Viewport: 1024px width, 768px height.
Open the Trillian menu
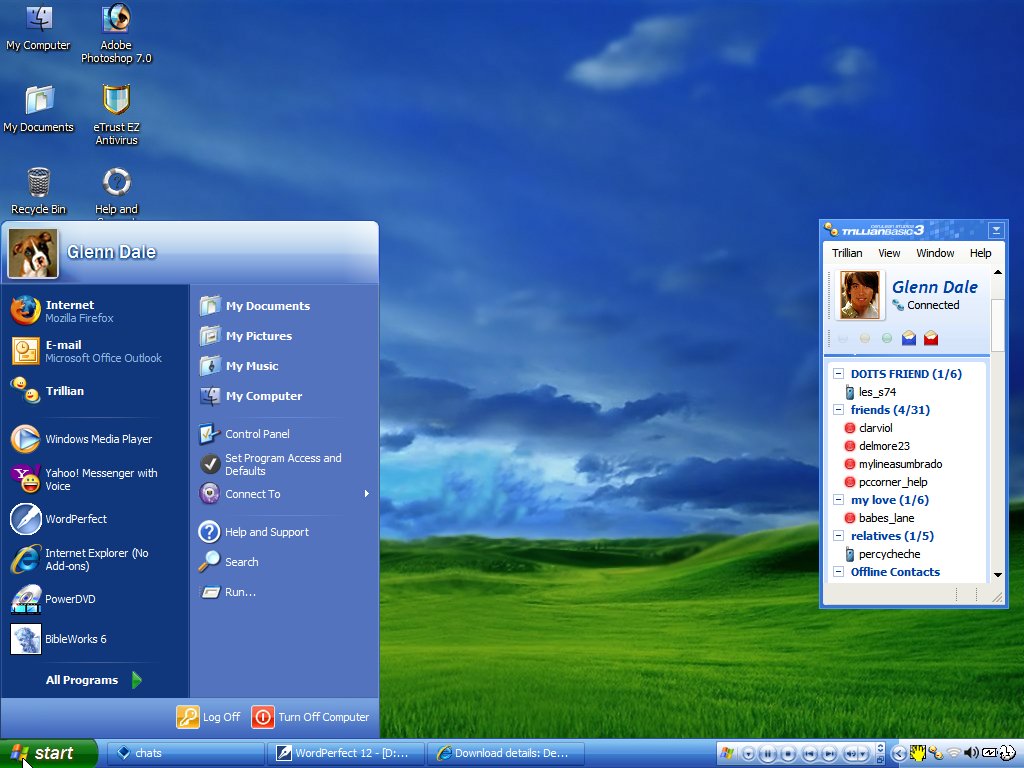coord(847,253)
